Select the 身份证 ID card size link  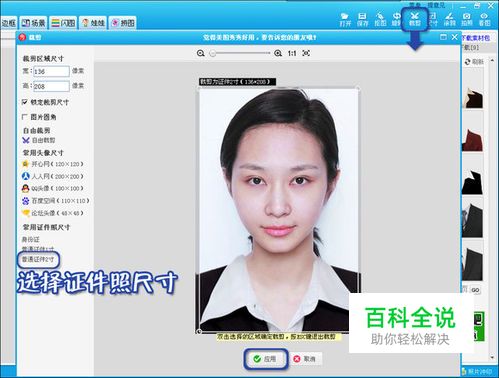tap(31, 239)
